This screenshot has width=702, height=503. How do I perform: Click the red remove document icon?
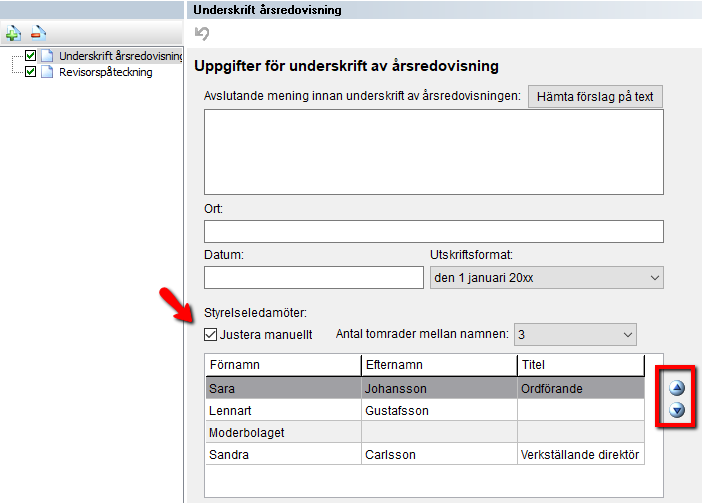pyautogui.click(x=38, y=34)
